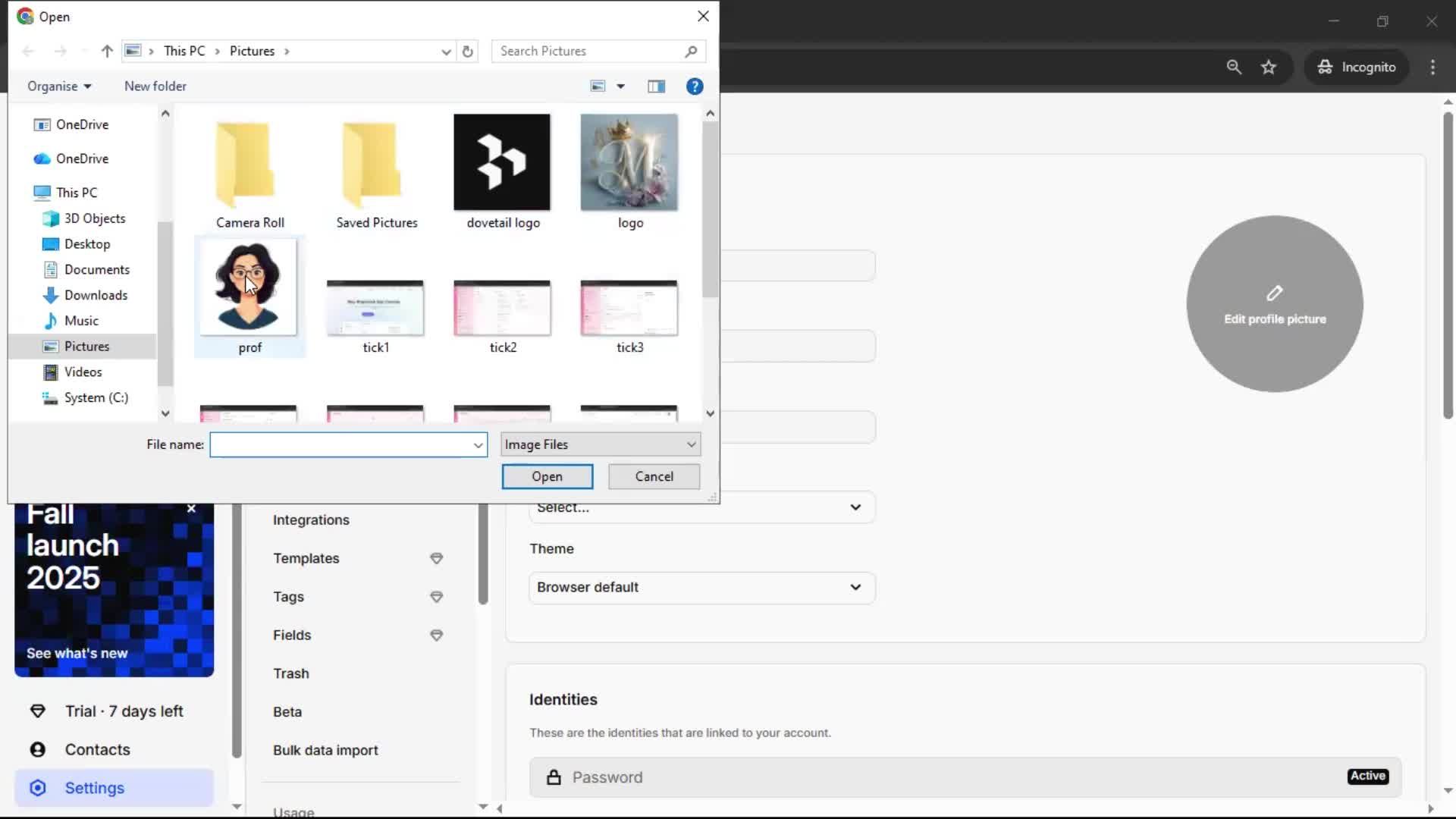Image resolution: width=1456 pixels, height=819 pixels.
Task: Click the search magnifier in Search Pictures
Action: pos(690,52)
